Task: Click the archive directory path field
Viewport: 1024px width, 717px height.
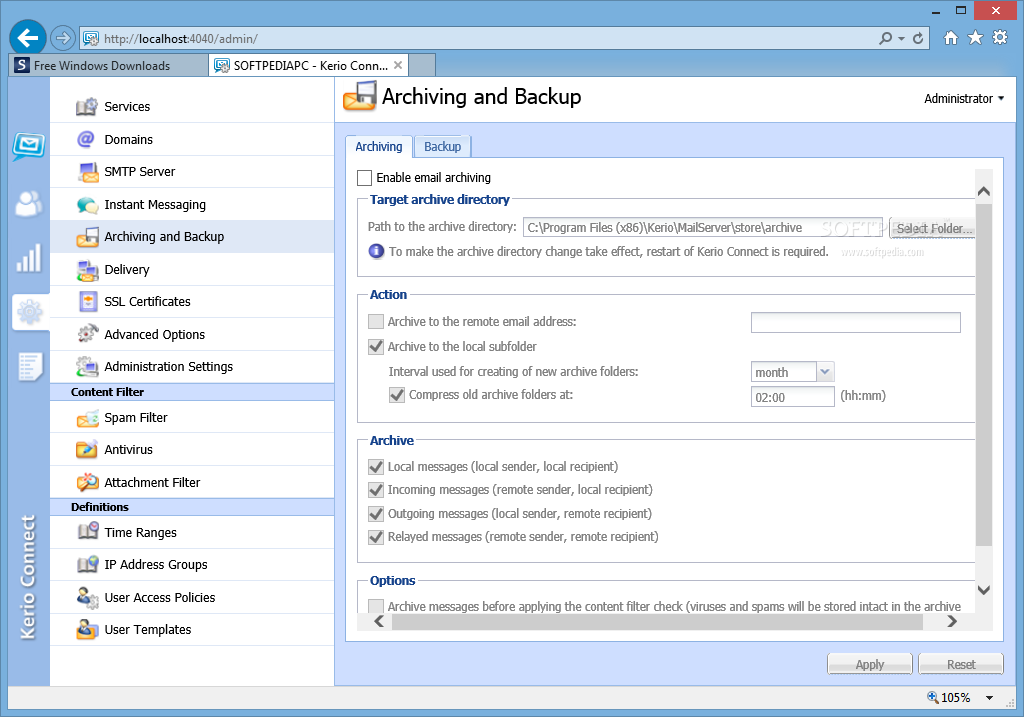Action: pos(703,227)
